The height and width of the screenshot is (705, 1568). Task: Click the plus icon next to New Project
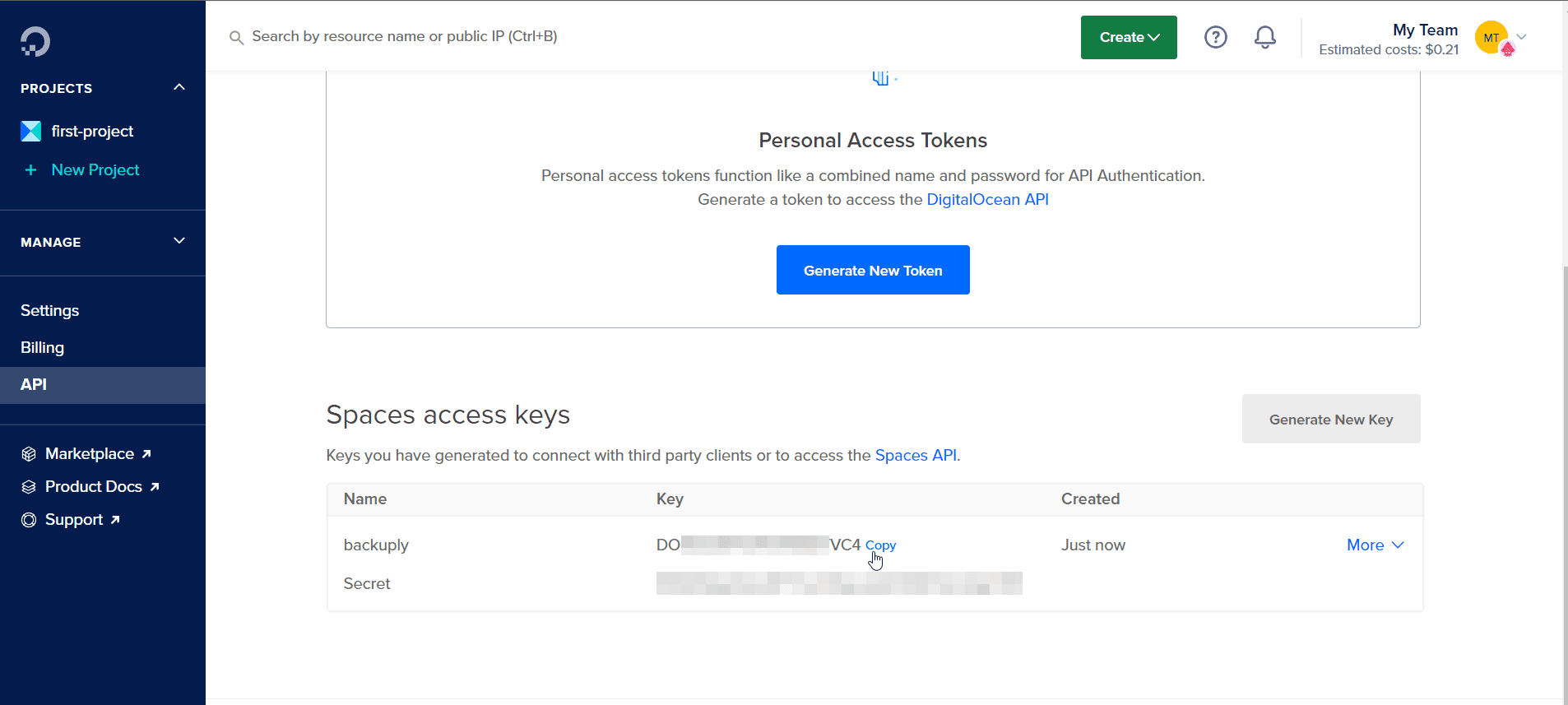[31, 170]
